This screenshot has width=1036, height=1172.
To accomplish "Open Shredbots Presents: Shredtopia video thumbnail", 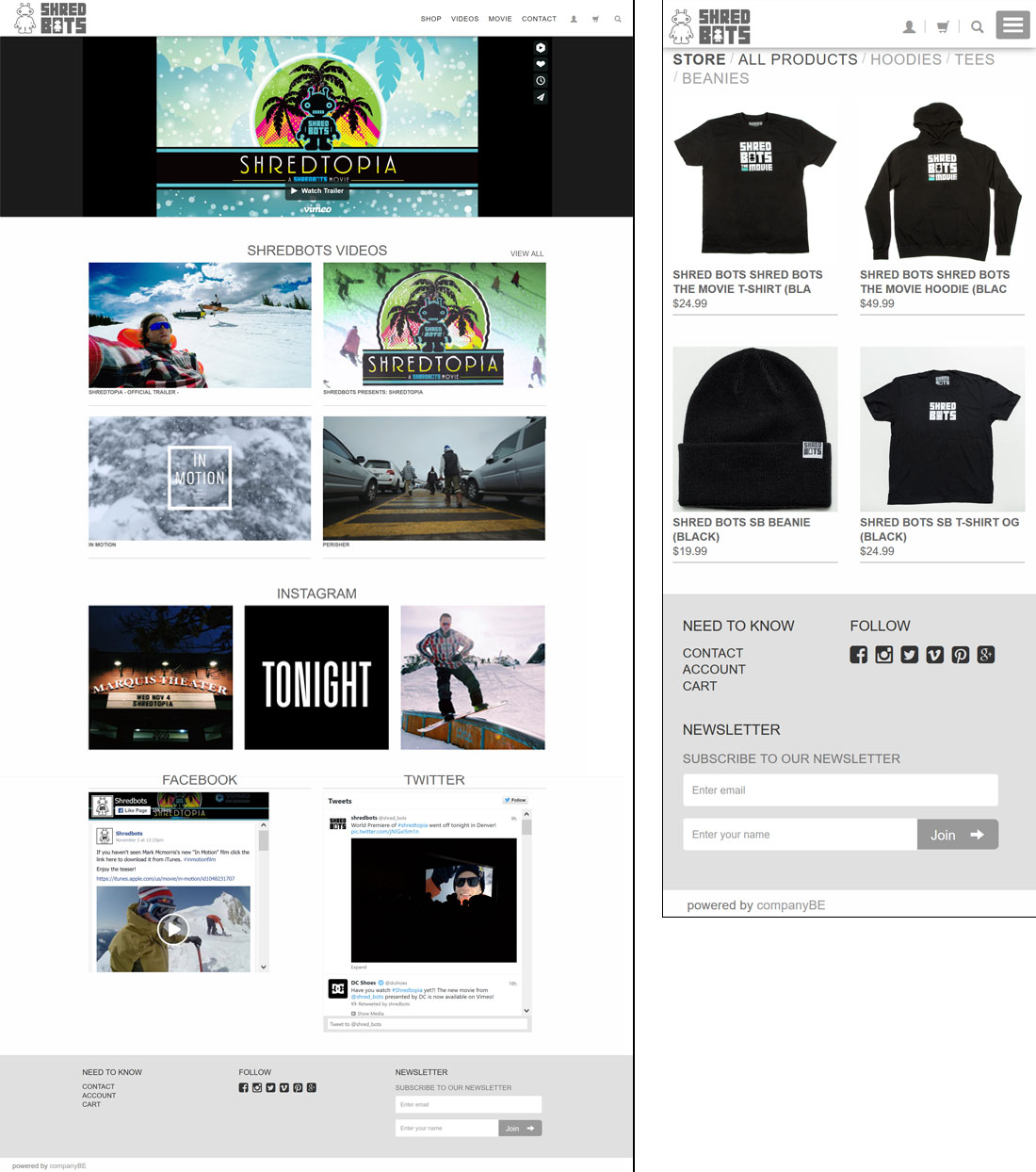I will [434, 325].
